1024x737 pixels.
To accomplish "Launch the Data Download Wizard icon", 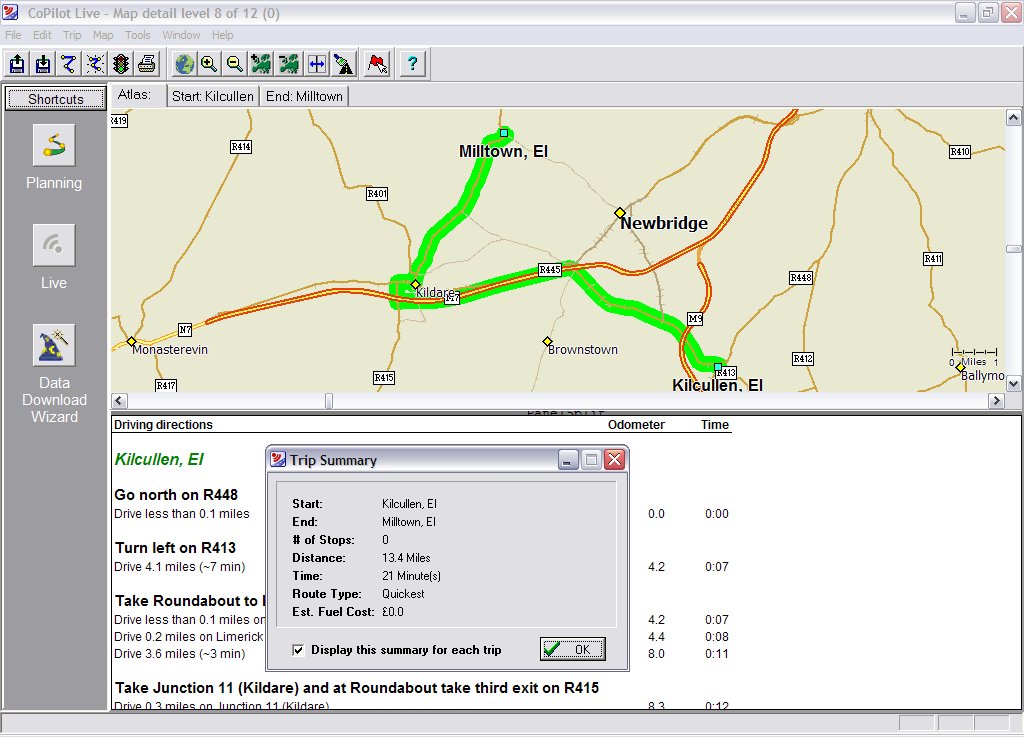I will [x=54, y=345].
